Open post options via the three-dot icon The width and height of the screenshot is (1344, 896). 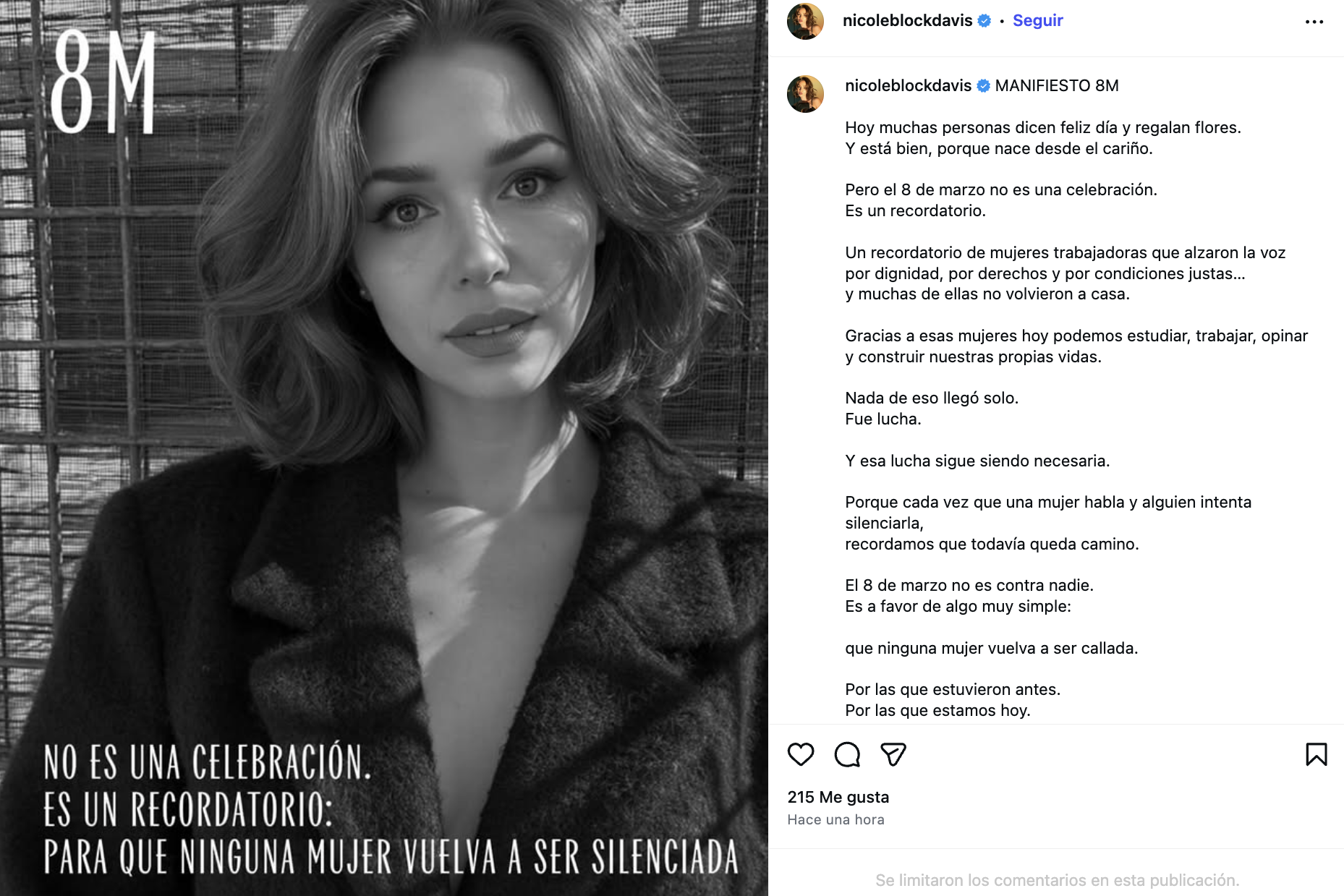pos(1314,20)
